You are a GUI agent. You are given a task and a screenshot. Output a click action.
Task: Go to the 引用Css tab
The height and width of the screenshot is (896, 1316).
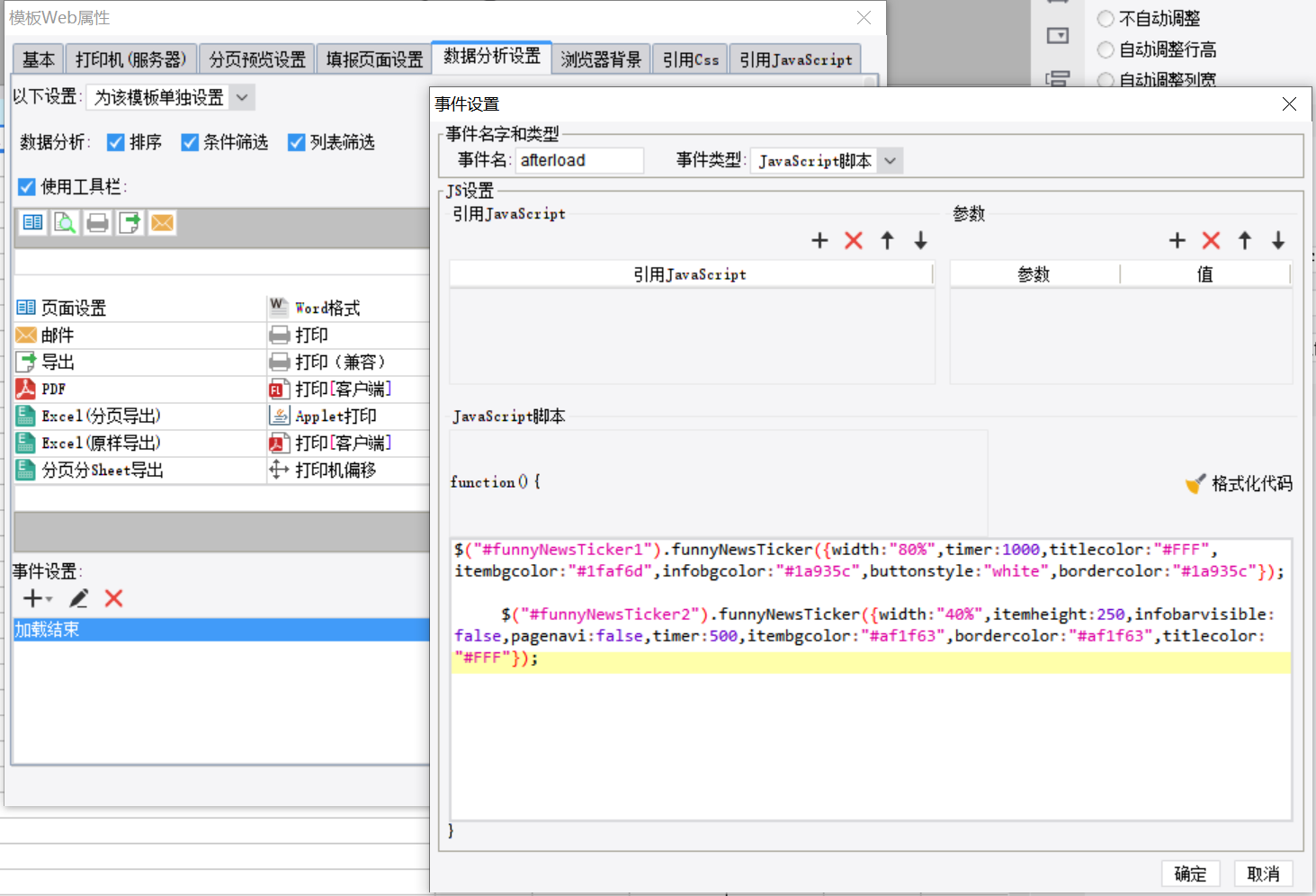pyautogui.click(x=691, y=59)
